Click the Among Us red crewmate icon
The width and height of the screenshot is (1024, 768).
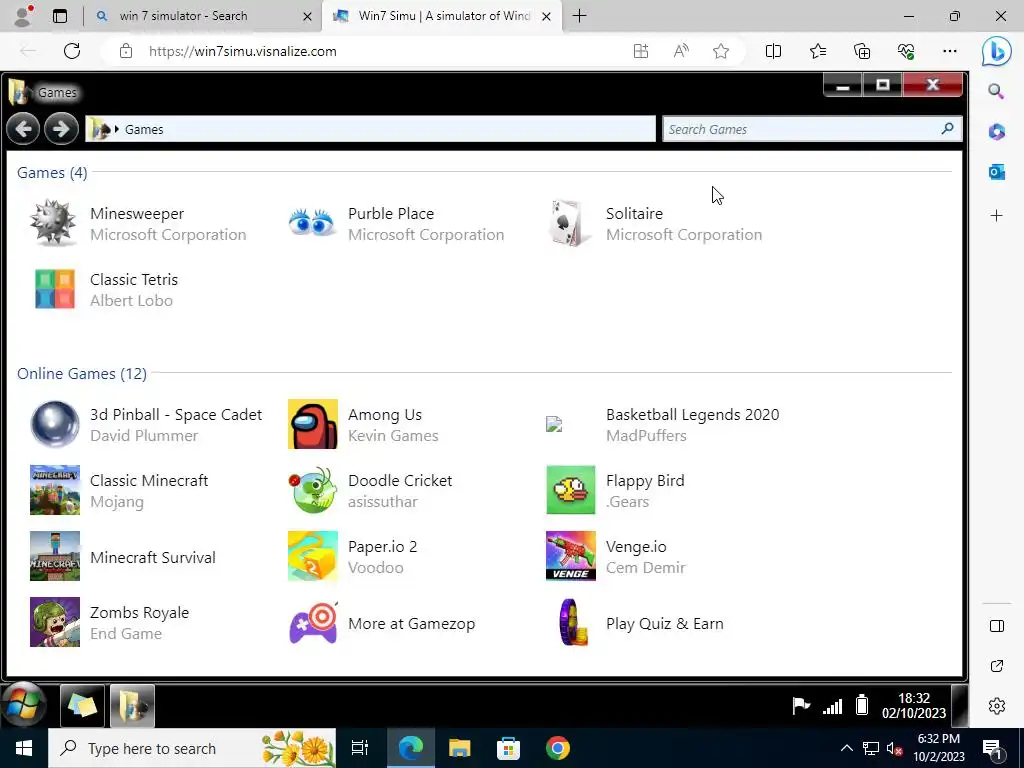[x=313, y=424]
